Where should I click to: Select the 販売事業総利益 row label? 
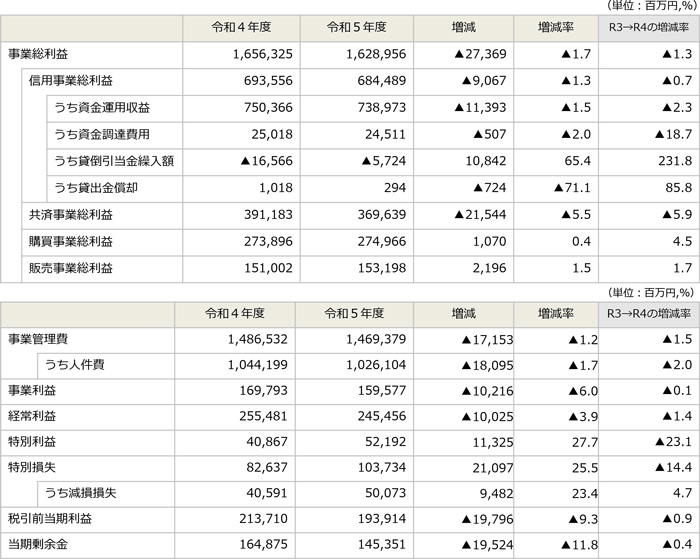pos(71,268)
